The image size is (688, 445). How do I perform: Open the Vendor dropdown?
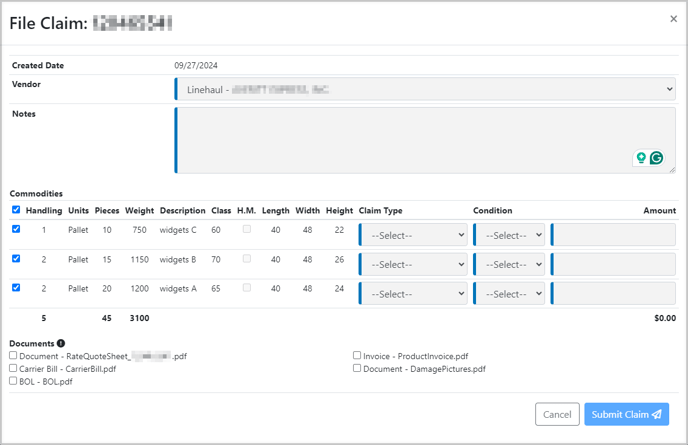425,90
